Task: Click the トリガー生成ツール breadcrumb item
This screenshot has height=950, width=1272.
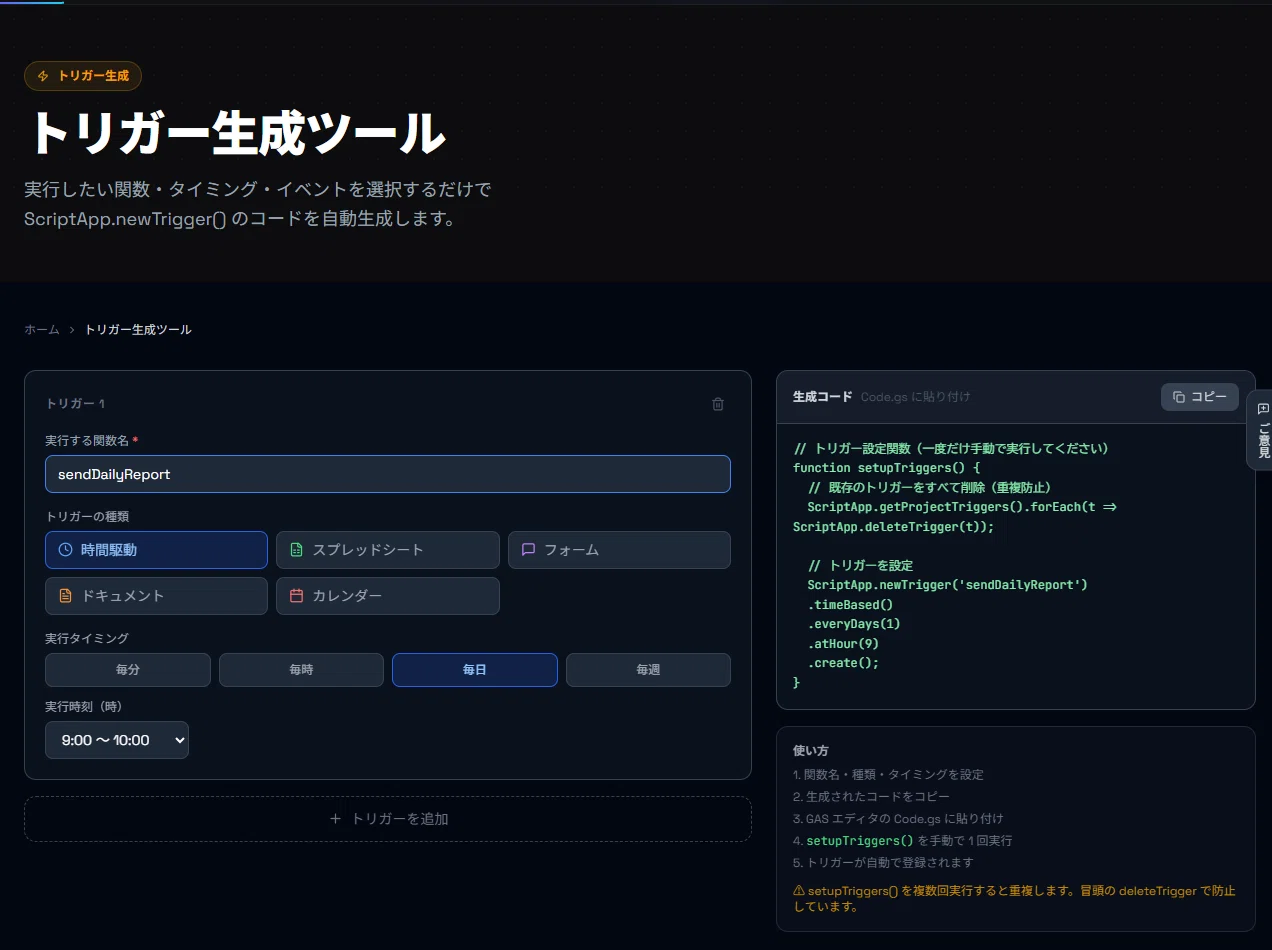Action: tap(138, 329)
